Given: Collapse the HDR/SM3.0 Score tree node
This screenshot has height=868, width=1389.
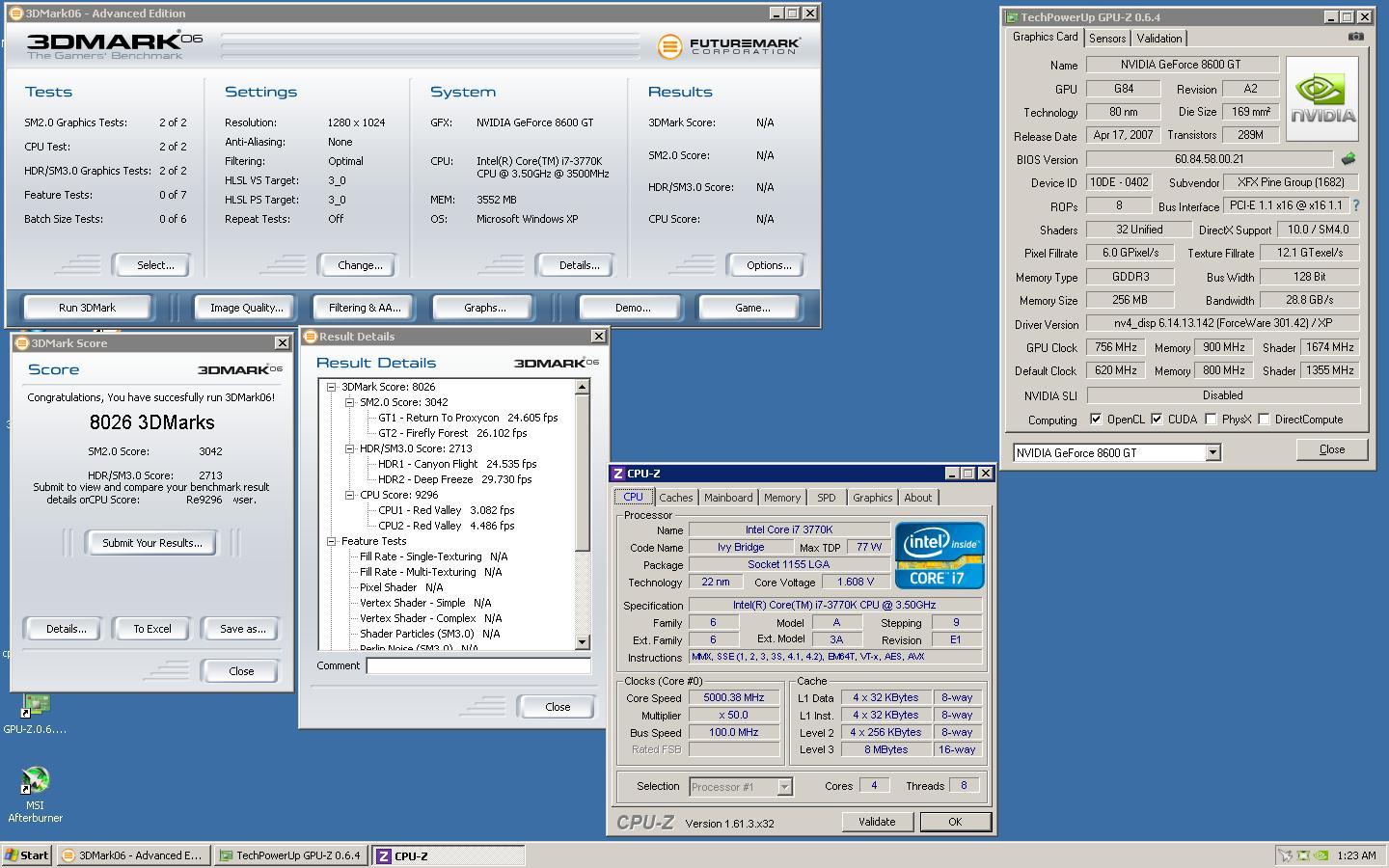Looking at the screenshot, I should (349, 448).
